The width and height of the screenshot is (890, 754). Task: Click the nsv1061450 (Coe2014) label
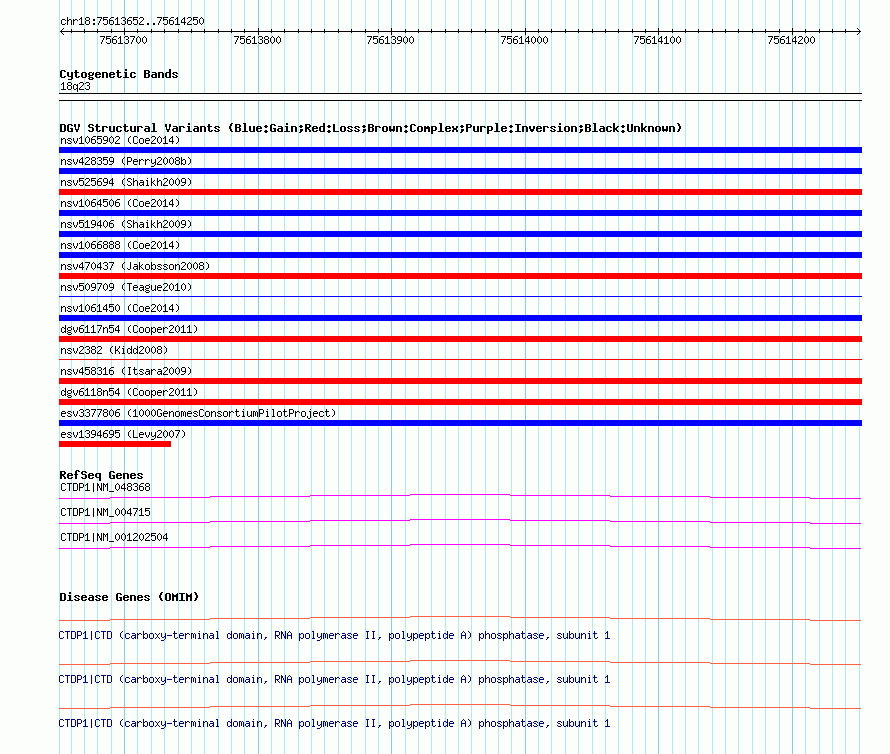(x=120, y=308)
